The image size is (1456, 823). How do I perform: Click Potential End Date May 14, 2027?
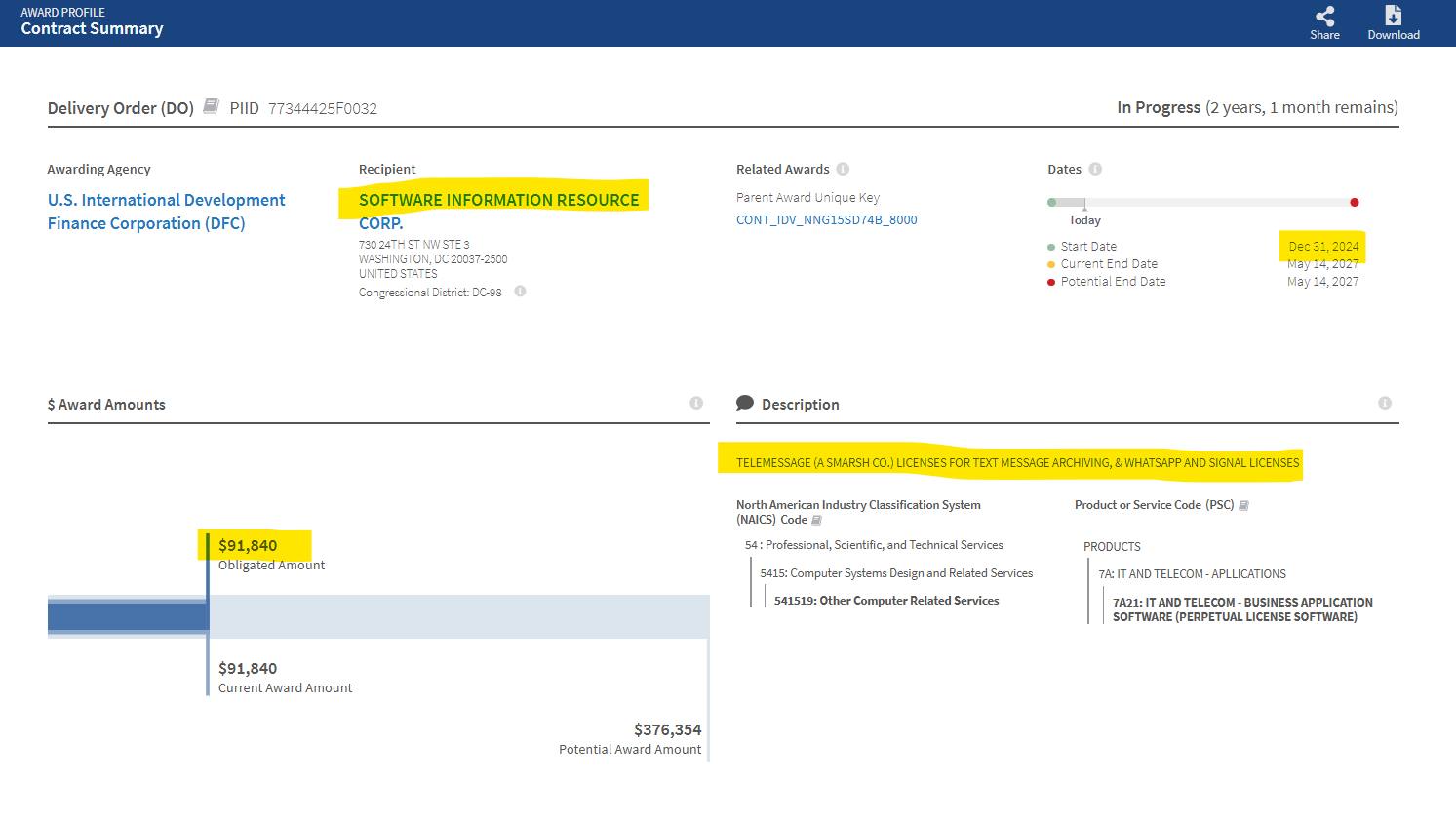point(1323,282)
